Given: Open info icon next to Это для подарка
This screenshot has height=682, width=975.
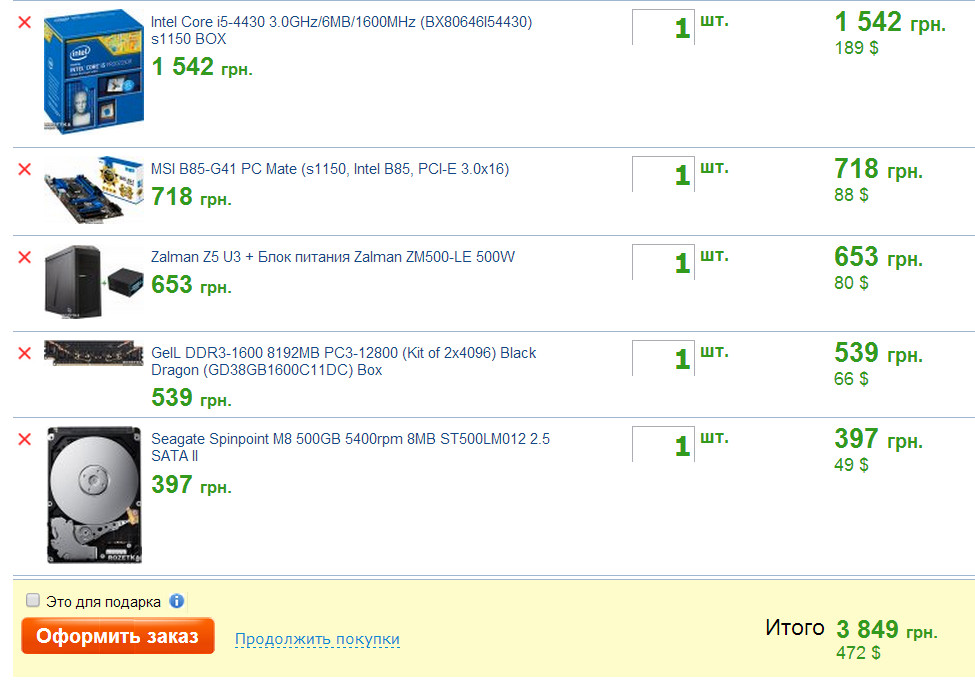Looking at the screenshot, I should [177, 601].
